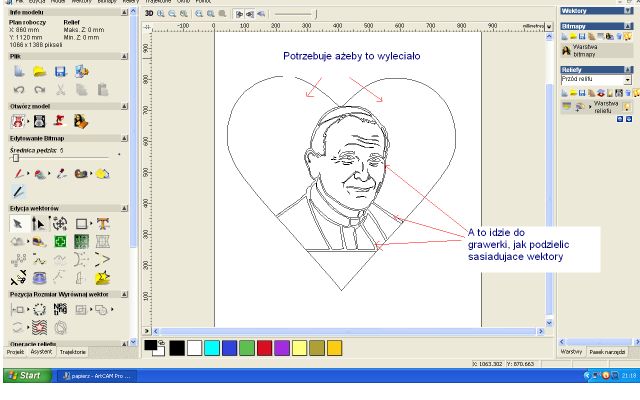Click the yellow star vector tool
The height and width of the screenshot is (400, 640).
tap(102, 278)
